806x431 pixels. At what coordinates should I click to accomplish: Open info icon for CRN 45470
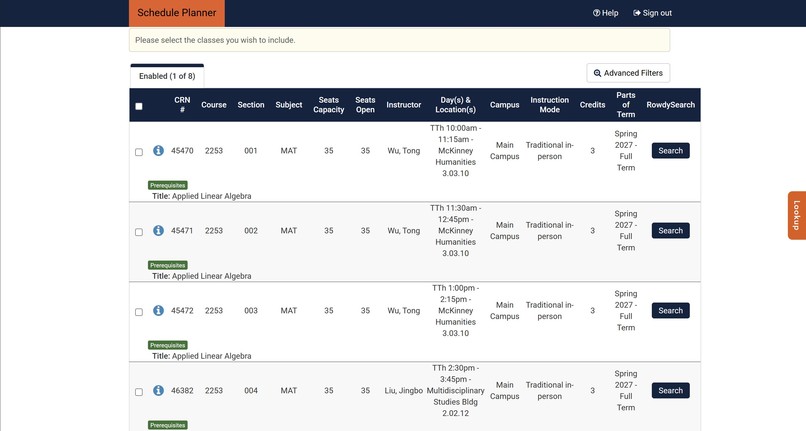tap(158, 151)
